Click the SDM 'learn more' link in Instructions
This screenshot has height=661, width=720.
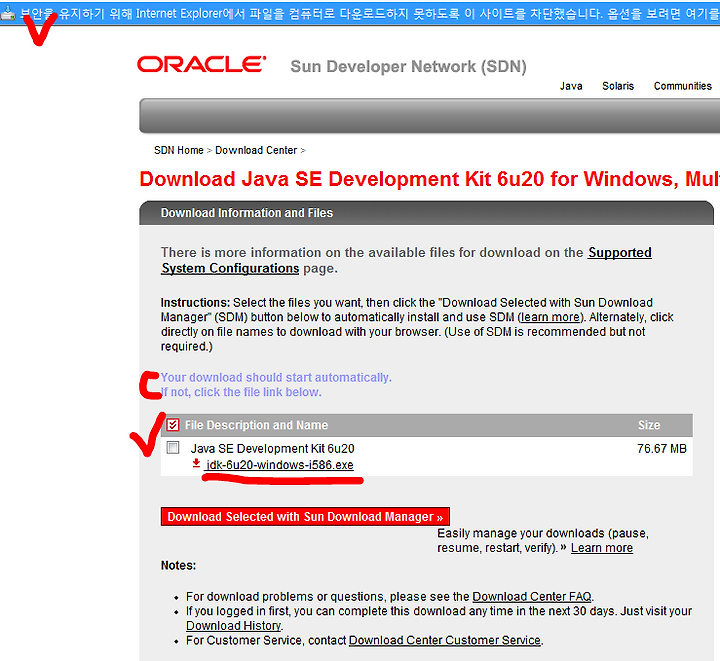click(x=550, y=317)
